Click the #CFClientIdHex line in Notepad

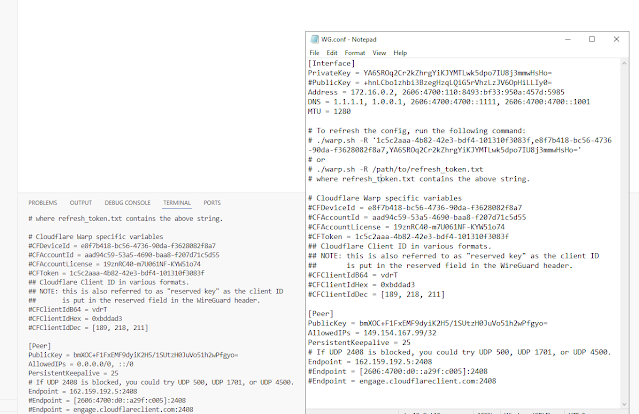click(361, 285)
